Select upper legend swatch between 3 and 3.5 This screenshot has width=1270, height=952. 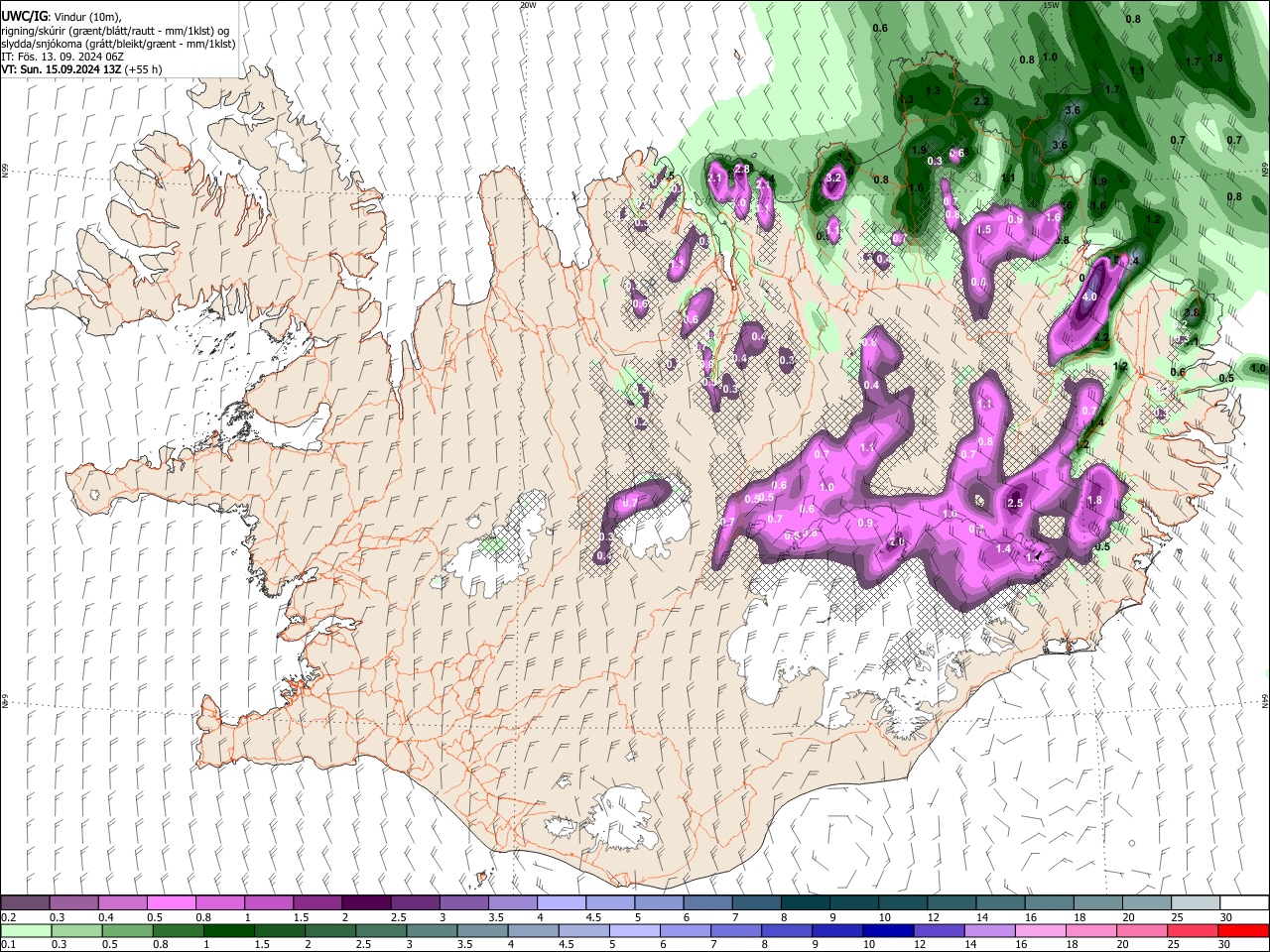(x=463, y=902)
